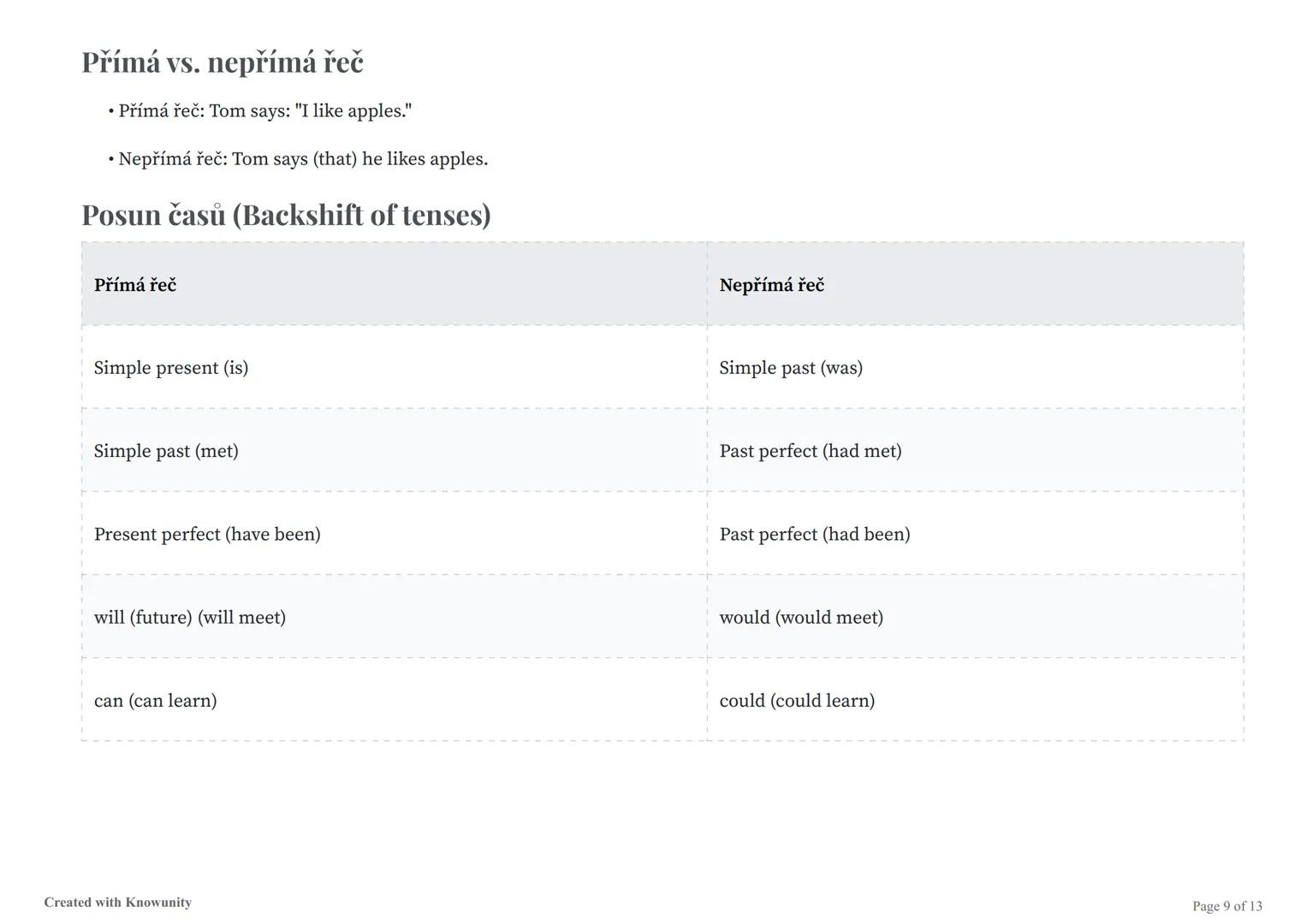The image size is (1307, 924).
Task: Select the "Present perfect (have been)" cell
Action: [207, 534]
